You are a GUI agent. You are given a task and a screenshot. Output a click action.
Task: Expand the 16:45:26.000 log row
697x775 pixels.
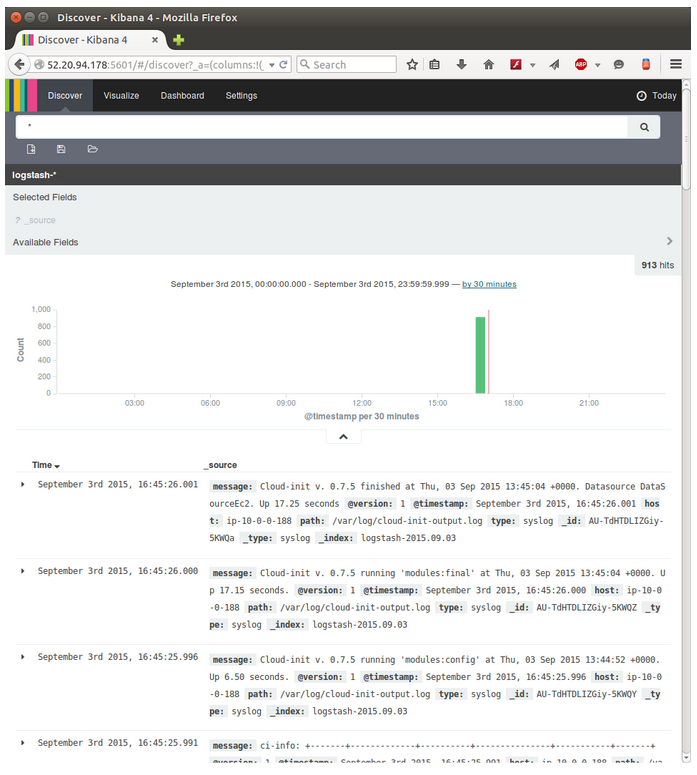click(22, 571)
